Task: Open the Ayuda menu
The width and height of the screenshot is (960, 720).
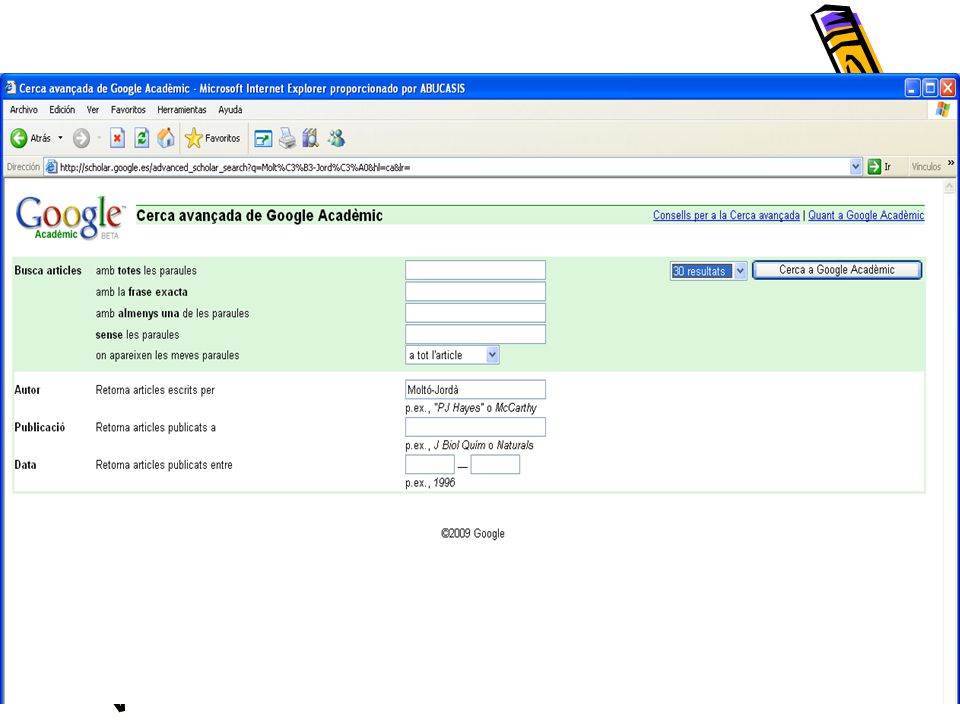Action: pyautogui.click(x=230, y=110)
